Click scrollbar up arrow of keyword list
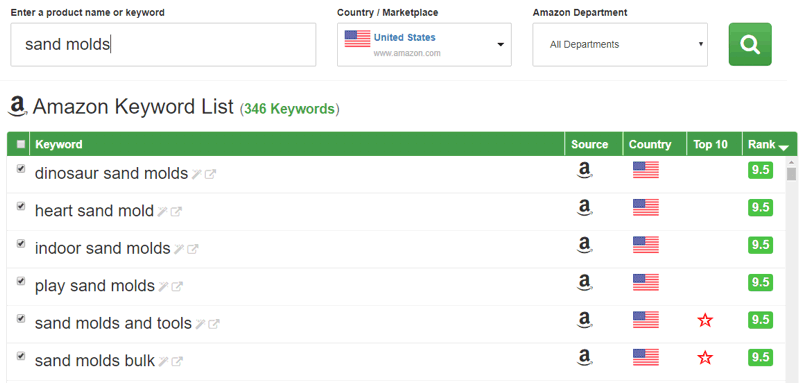800x383 pixels. coord(791,162)
